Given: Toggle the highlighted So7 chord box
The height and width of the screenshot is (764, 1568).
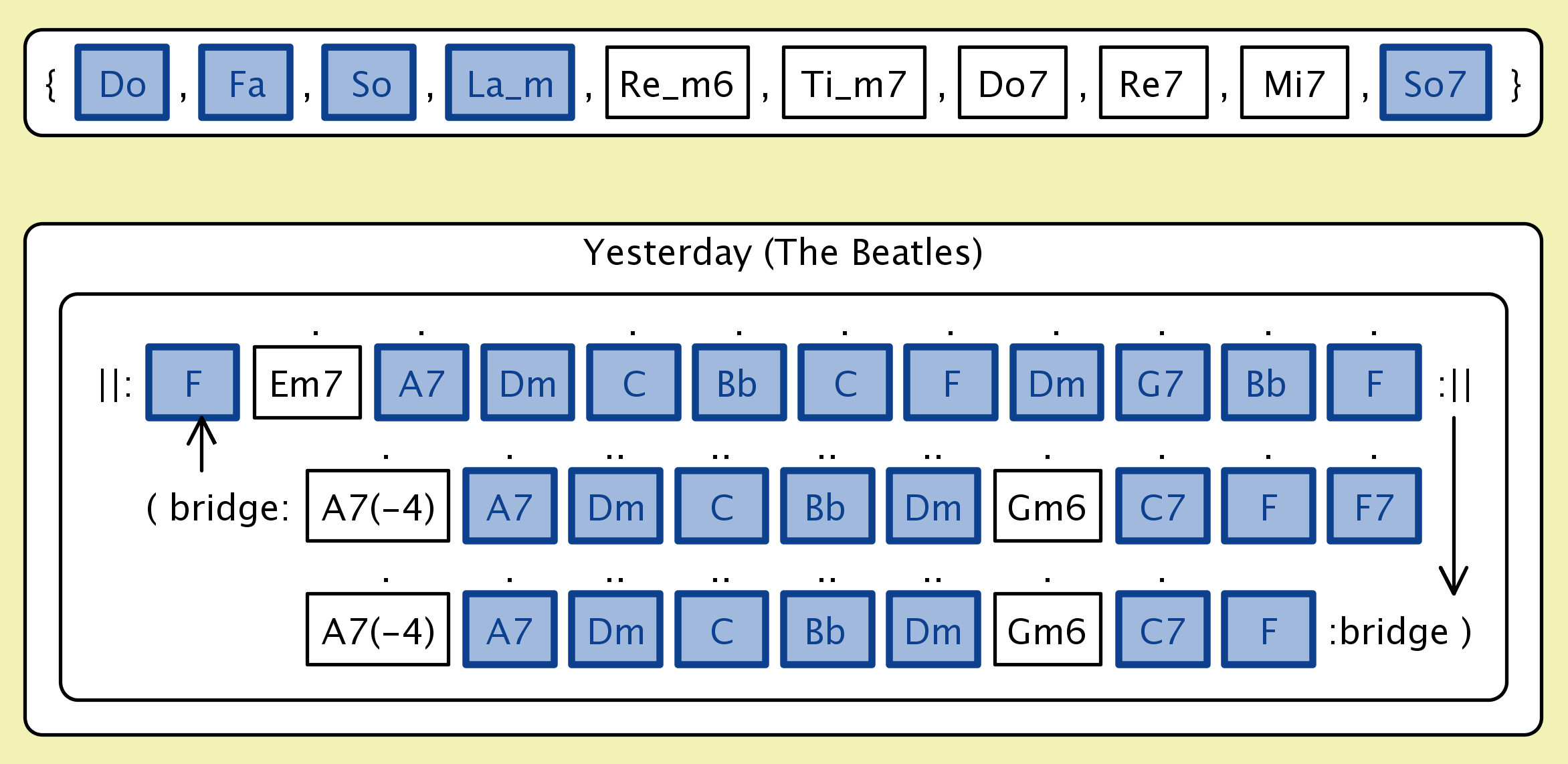Looking at the screenshot, I should (1435, 83).
